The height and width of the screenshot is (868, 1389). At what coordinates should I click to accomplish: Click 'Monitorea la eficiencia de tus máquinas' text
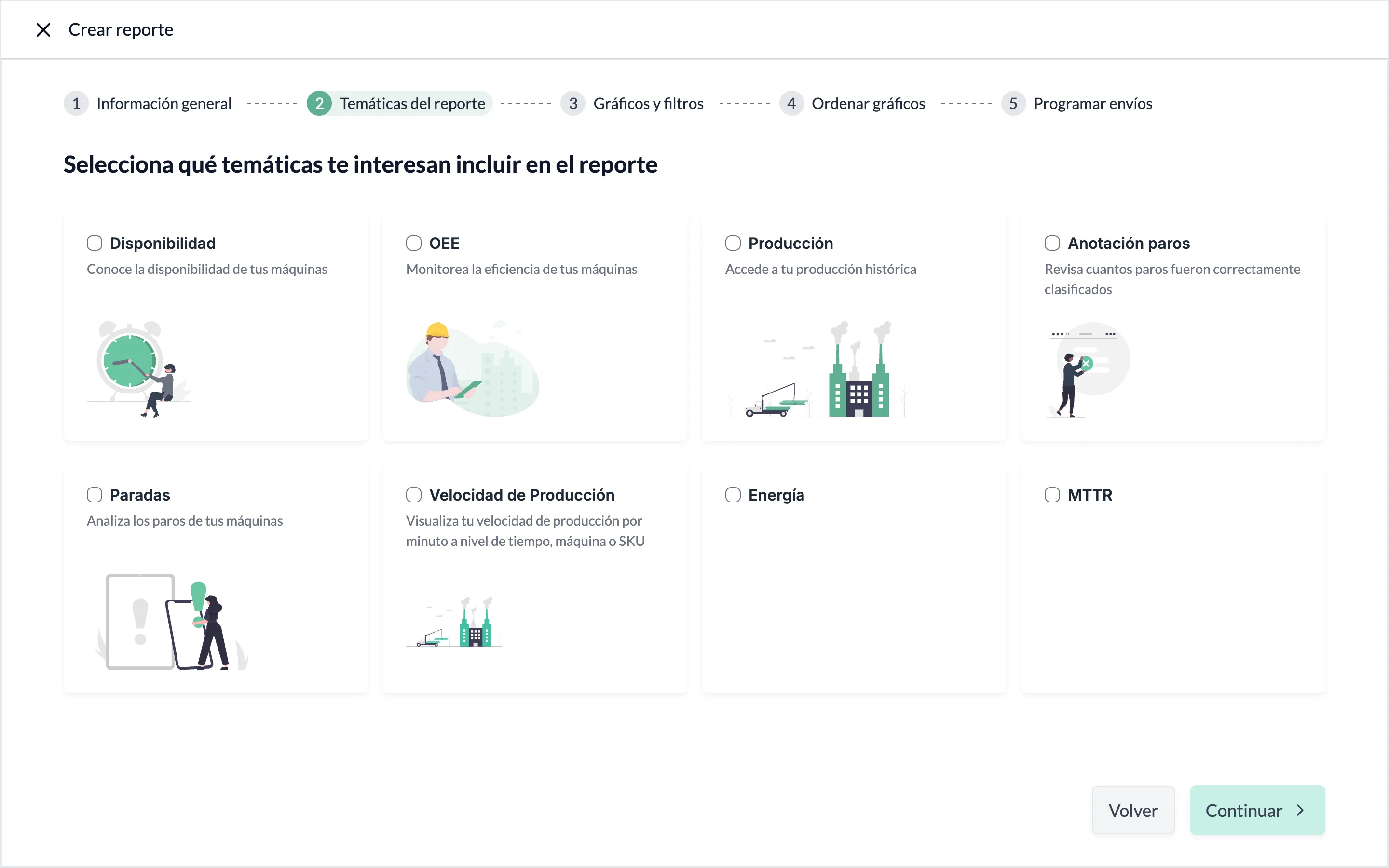click(x=522, y=269)
